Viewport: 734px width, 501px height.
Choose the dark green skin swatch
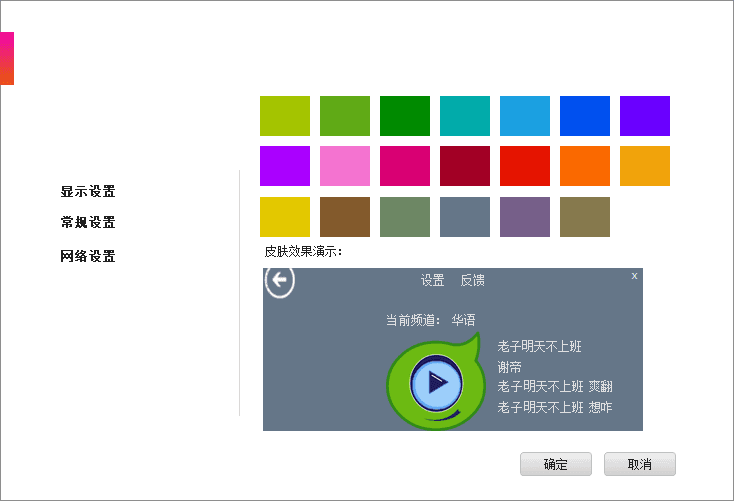405,116
